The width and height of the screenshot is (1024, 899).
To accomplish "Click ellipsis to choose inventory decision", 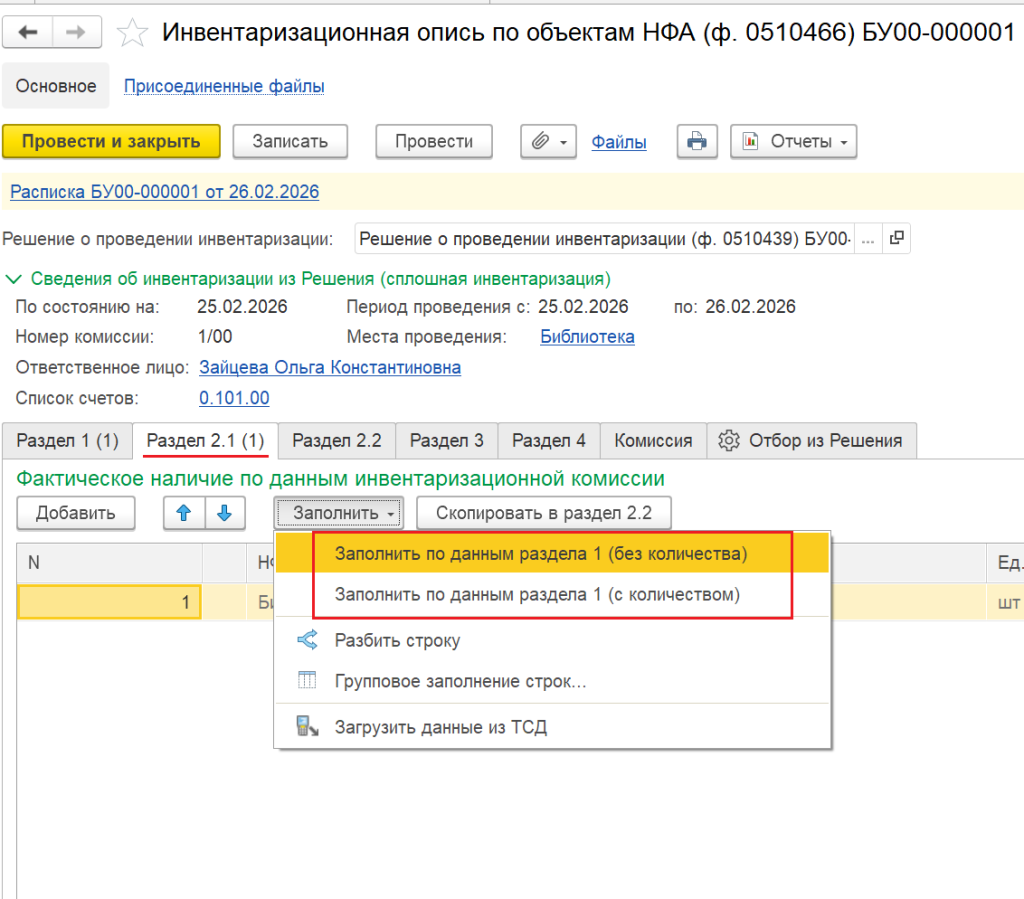I will (867, 239).
